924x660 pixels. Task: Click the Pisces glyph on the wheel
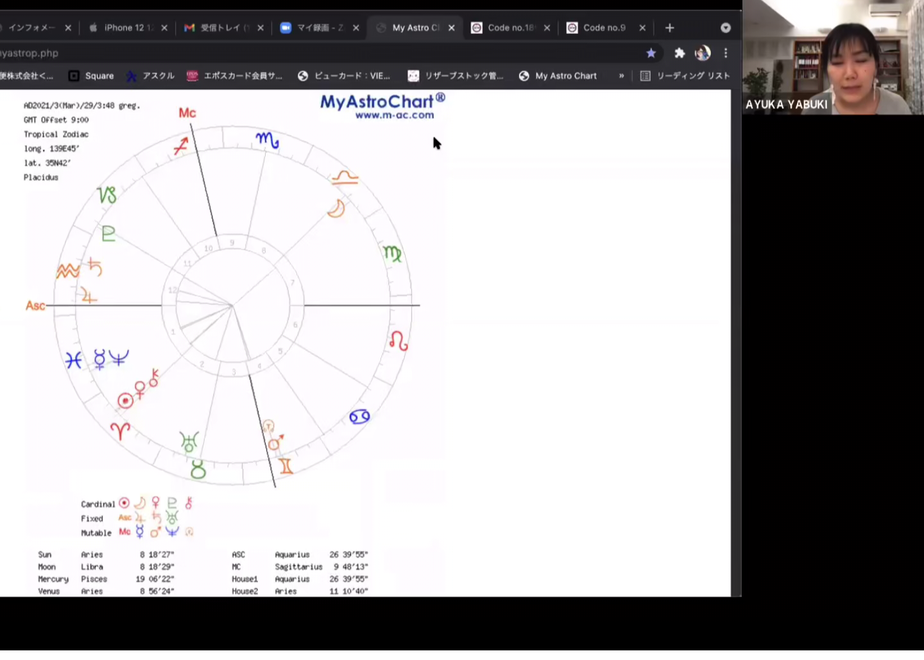73,359
